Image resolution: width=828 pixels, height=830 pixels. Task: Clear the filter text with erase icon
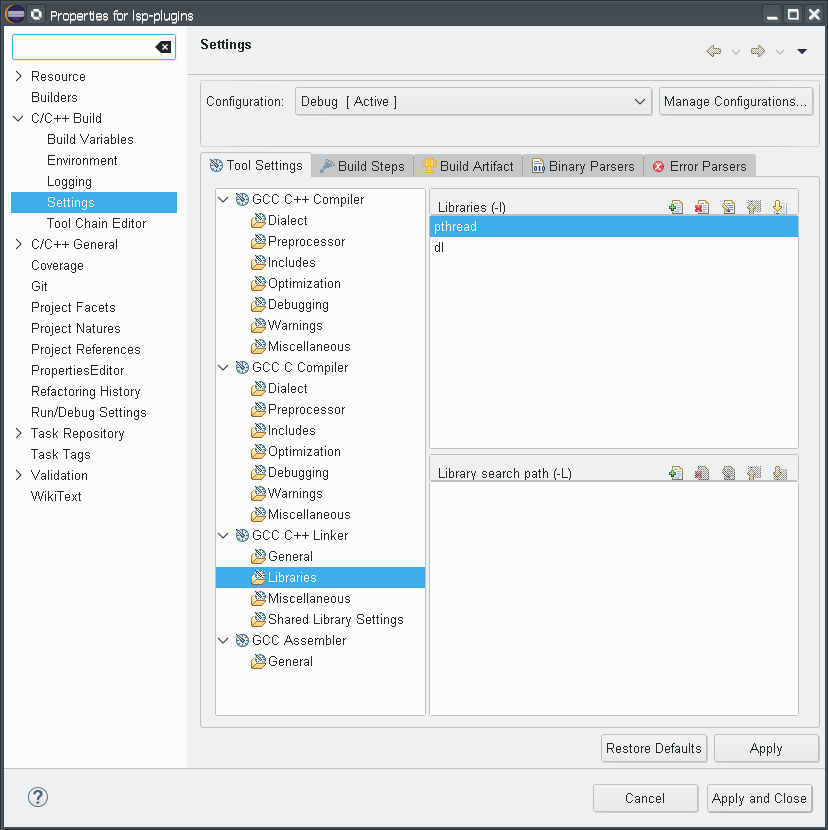163,47
